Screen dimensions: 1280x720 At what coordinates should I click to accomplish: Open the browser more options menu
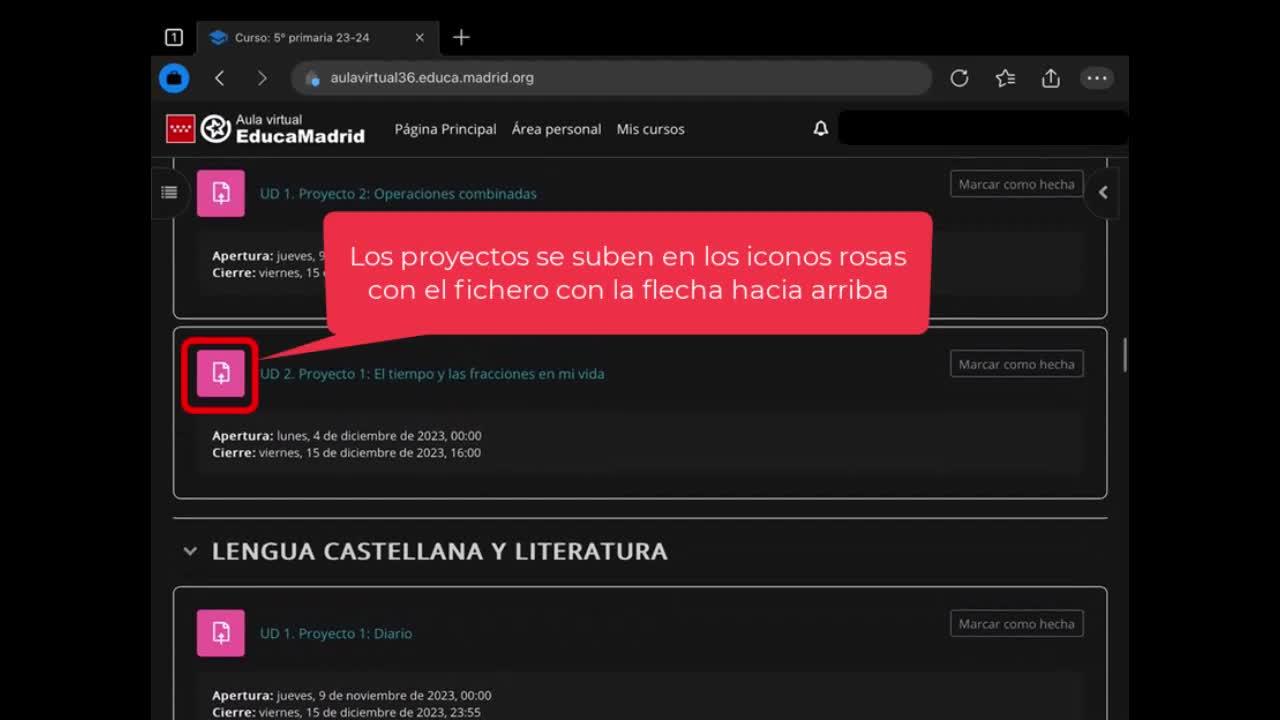tap(1097, 78)
